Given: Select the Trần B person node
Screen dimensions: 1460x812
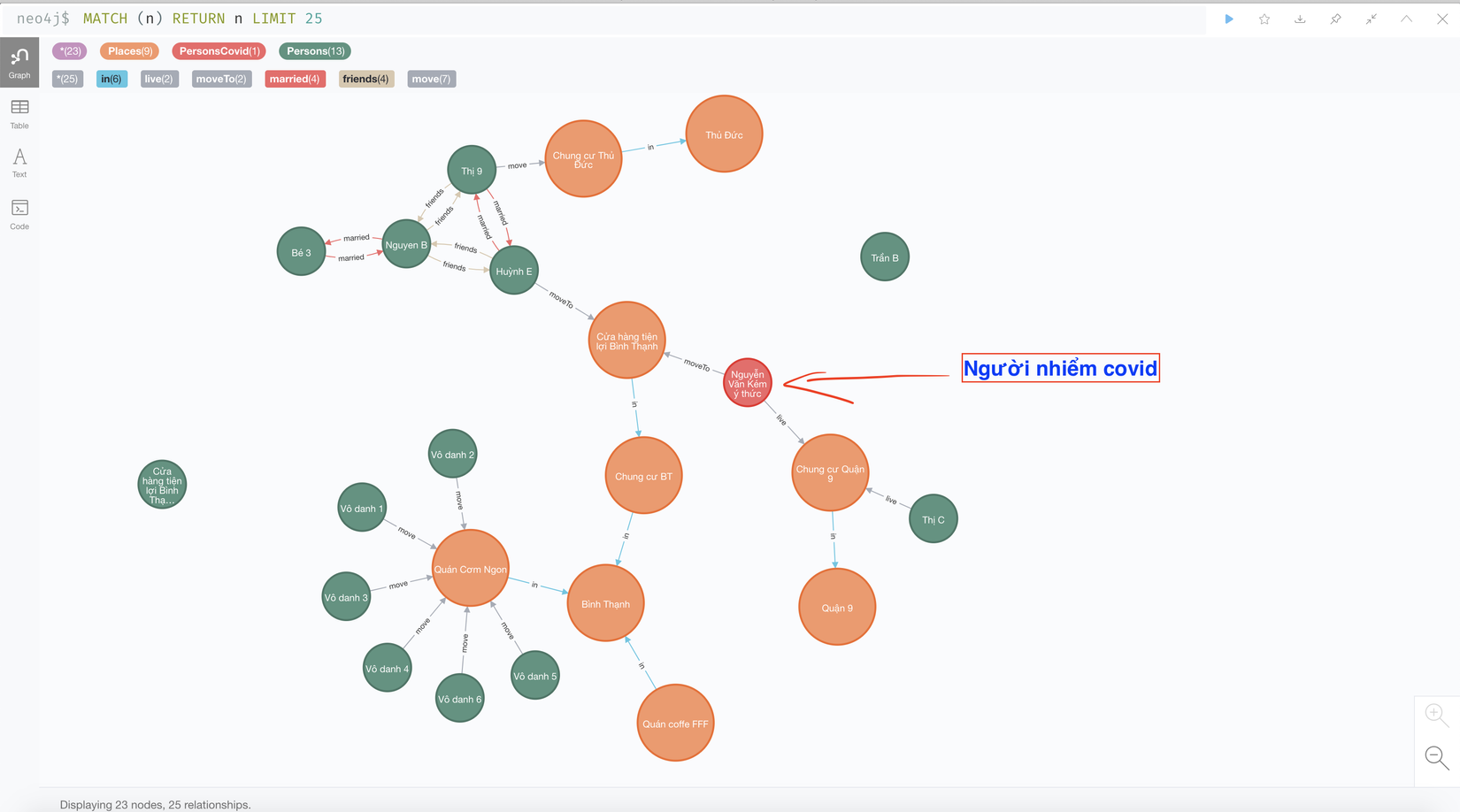Looking at the screenshot, I should tap(885, 257).
